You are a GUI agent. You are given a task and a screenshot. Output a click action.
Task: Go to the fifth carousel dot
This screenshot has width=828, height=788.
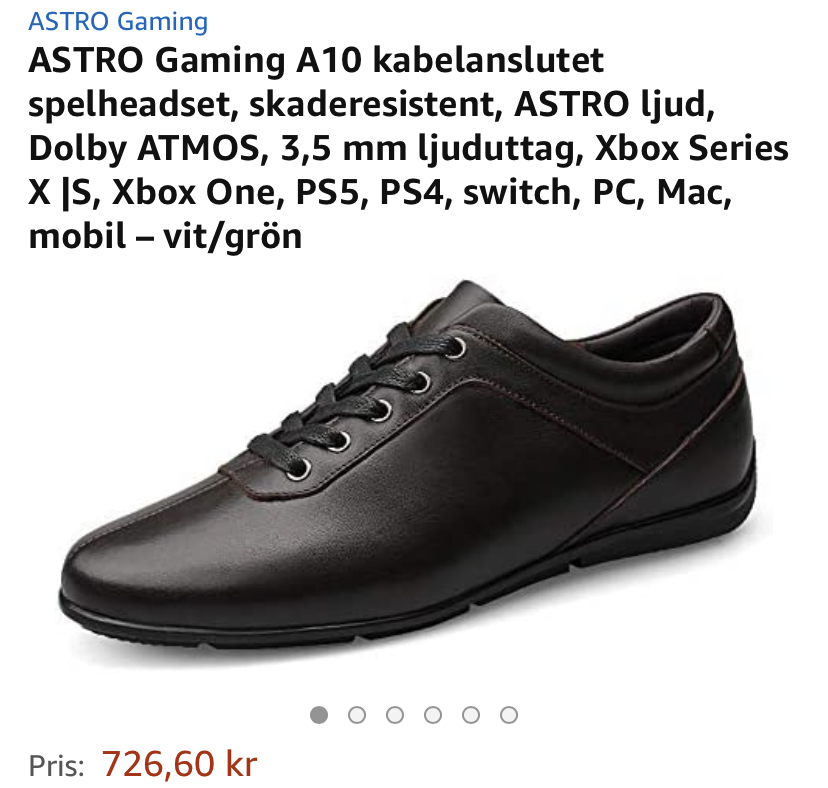click(471, 715)
